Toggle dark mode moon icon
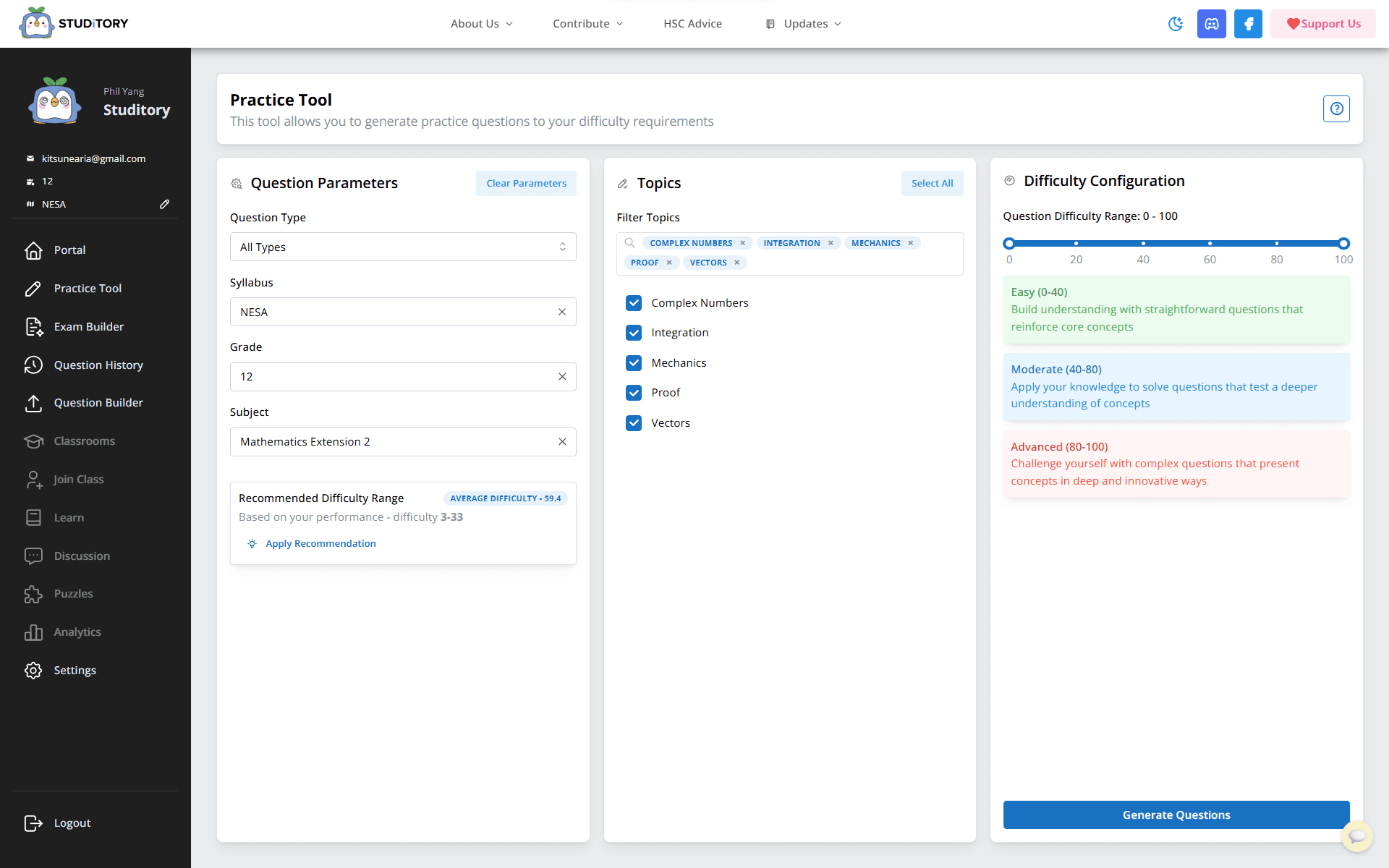 pyautogui.click(x=1176, y=24)
